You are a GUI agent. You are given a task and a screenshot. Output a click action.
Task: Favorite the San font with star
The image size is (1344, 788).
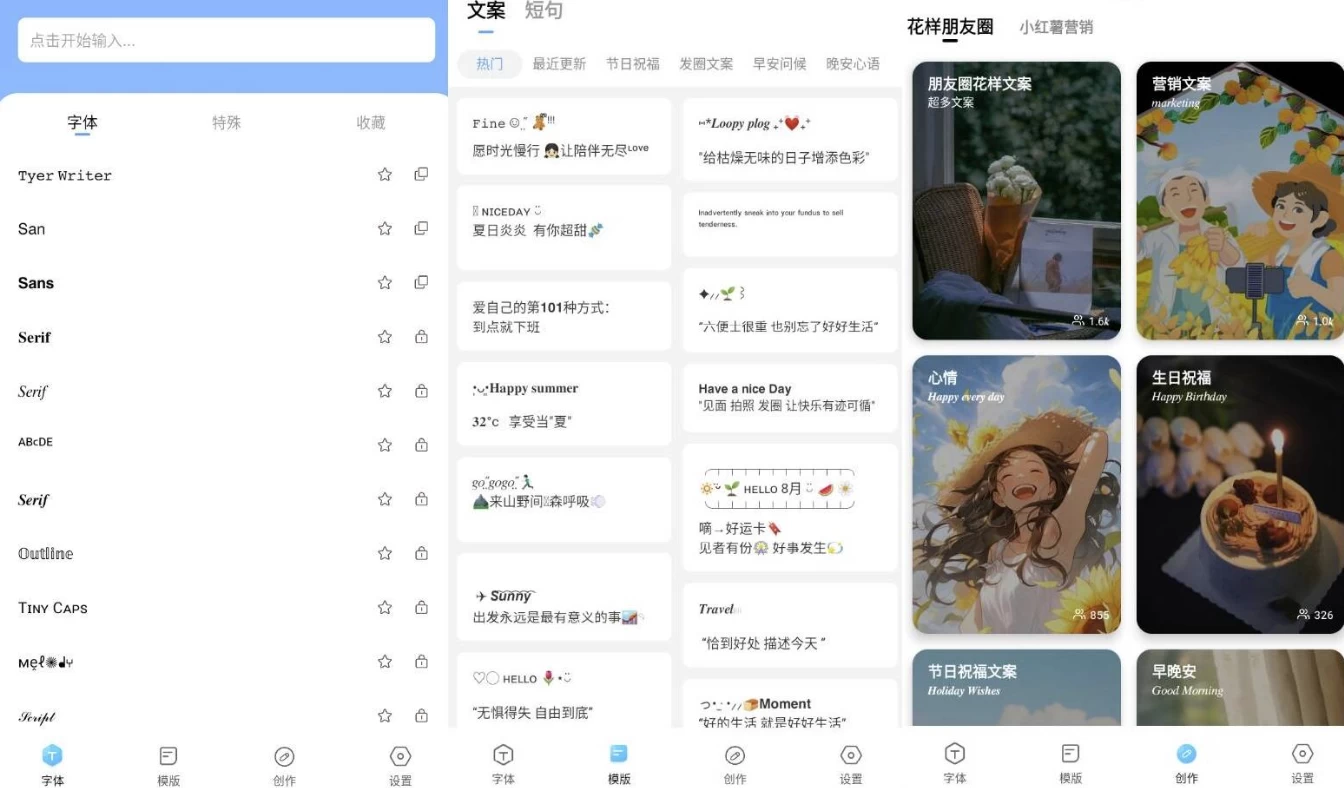coord(385,228)
